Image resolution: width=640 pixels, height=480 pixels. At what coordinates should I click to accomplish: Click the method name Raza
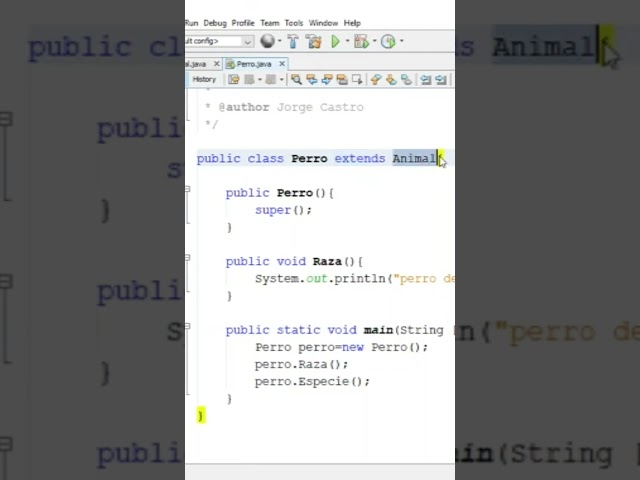(327, 261)
